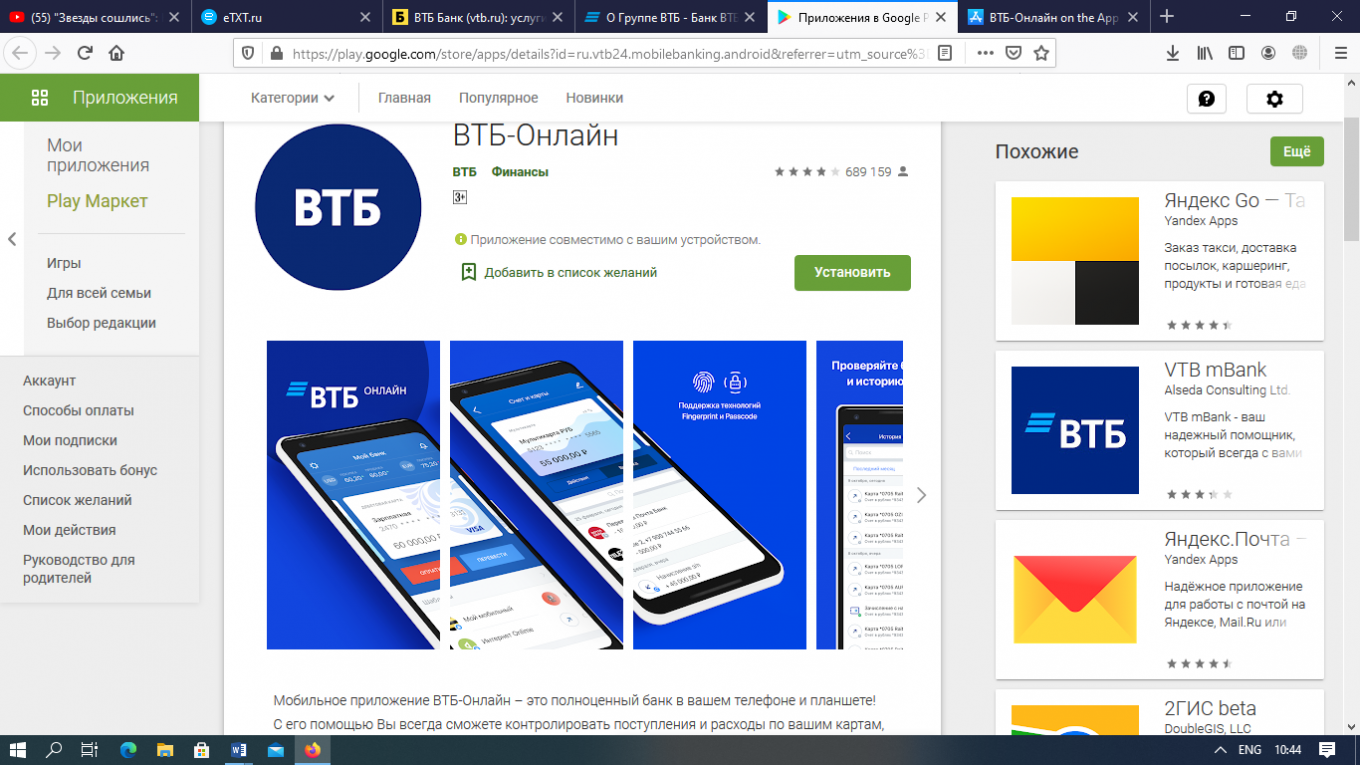Click the green Установить button
The width and height of the screenshot is (1360, 765).
click(852, 272)
